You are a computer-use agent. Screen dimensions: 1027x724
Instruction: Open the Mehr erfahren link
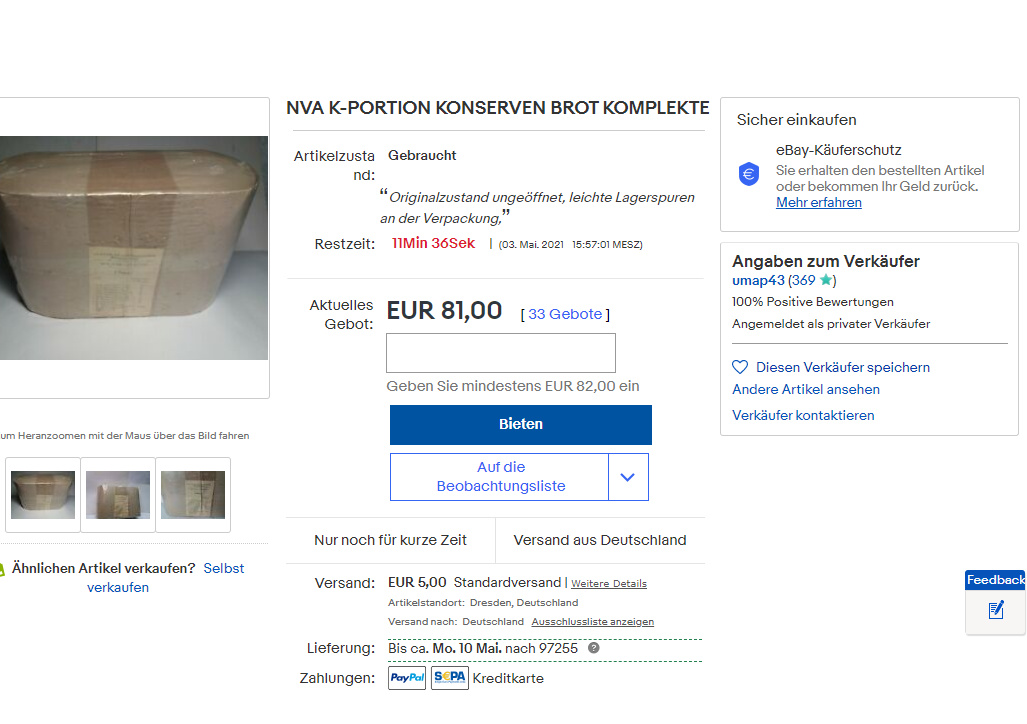819,202
